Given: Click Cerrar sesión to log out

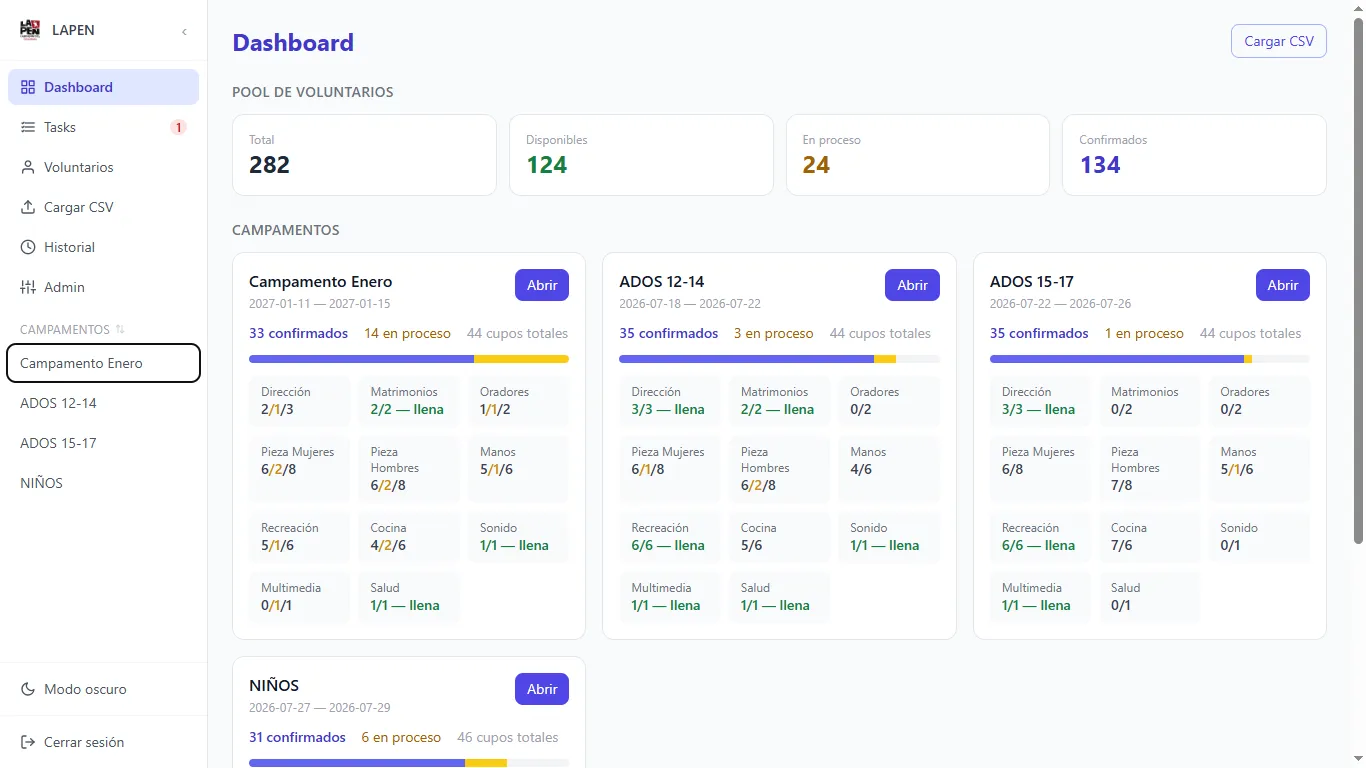Looking at the screenshot, I should tap(103, 742).
